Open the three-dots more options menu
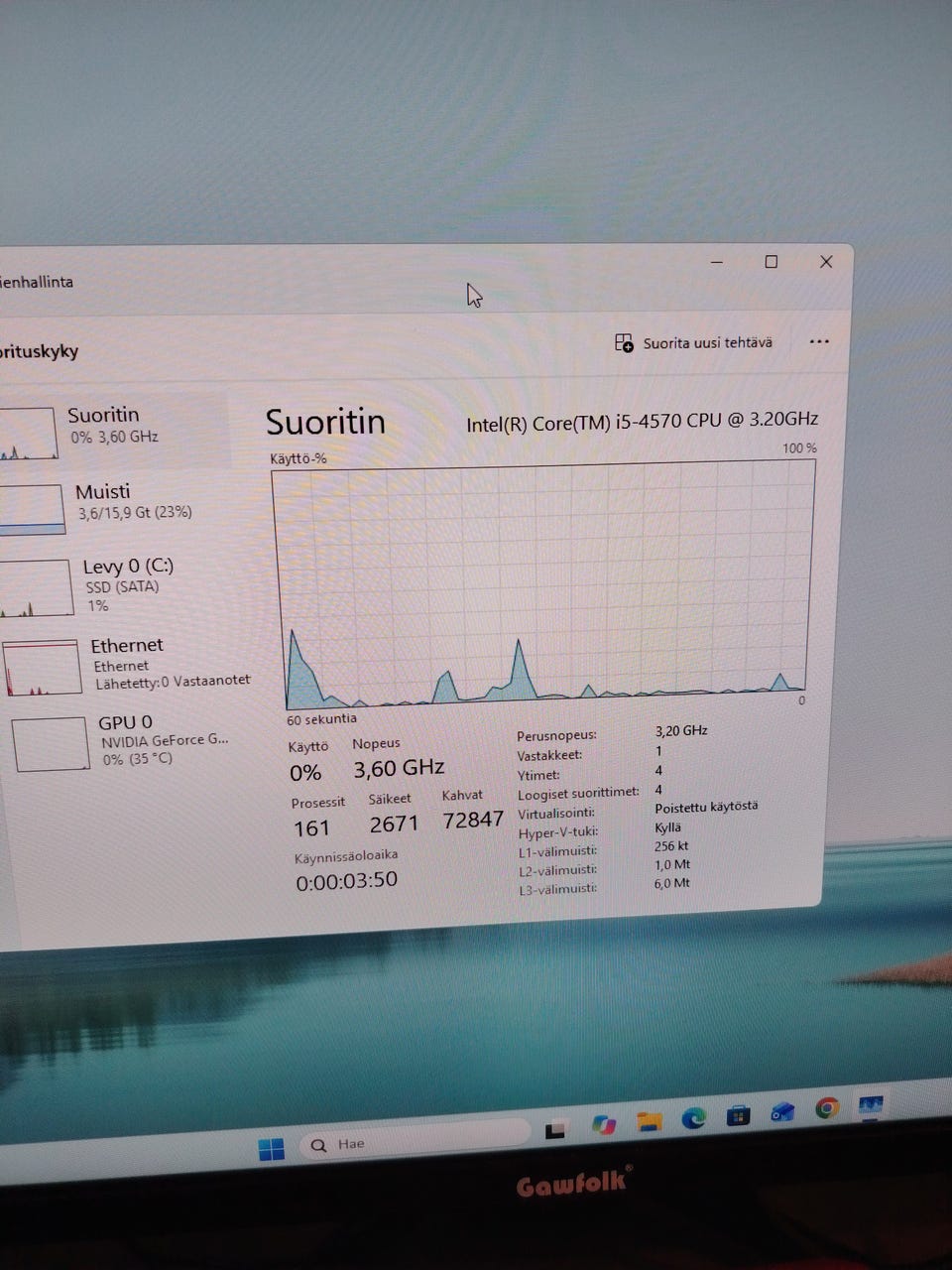952x1270 pixels. pyautogui.click(x=819, y=341)
